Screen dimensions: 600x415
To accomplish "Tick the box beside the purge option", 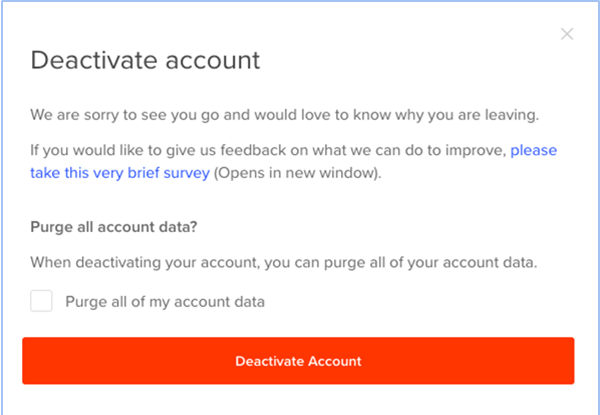I will click(x=41, y=300).
